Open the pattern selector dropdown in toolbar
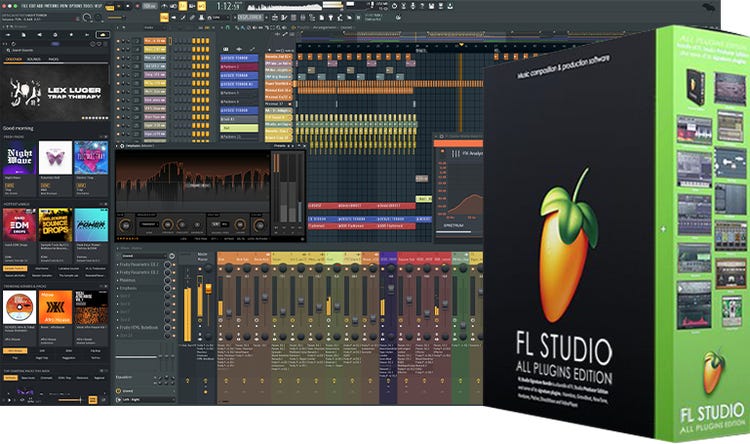This screenshot has height=444, width=750. pyautogui.click(x=250, y=17)
